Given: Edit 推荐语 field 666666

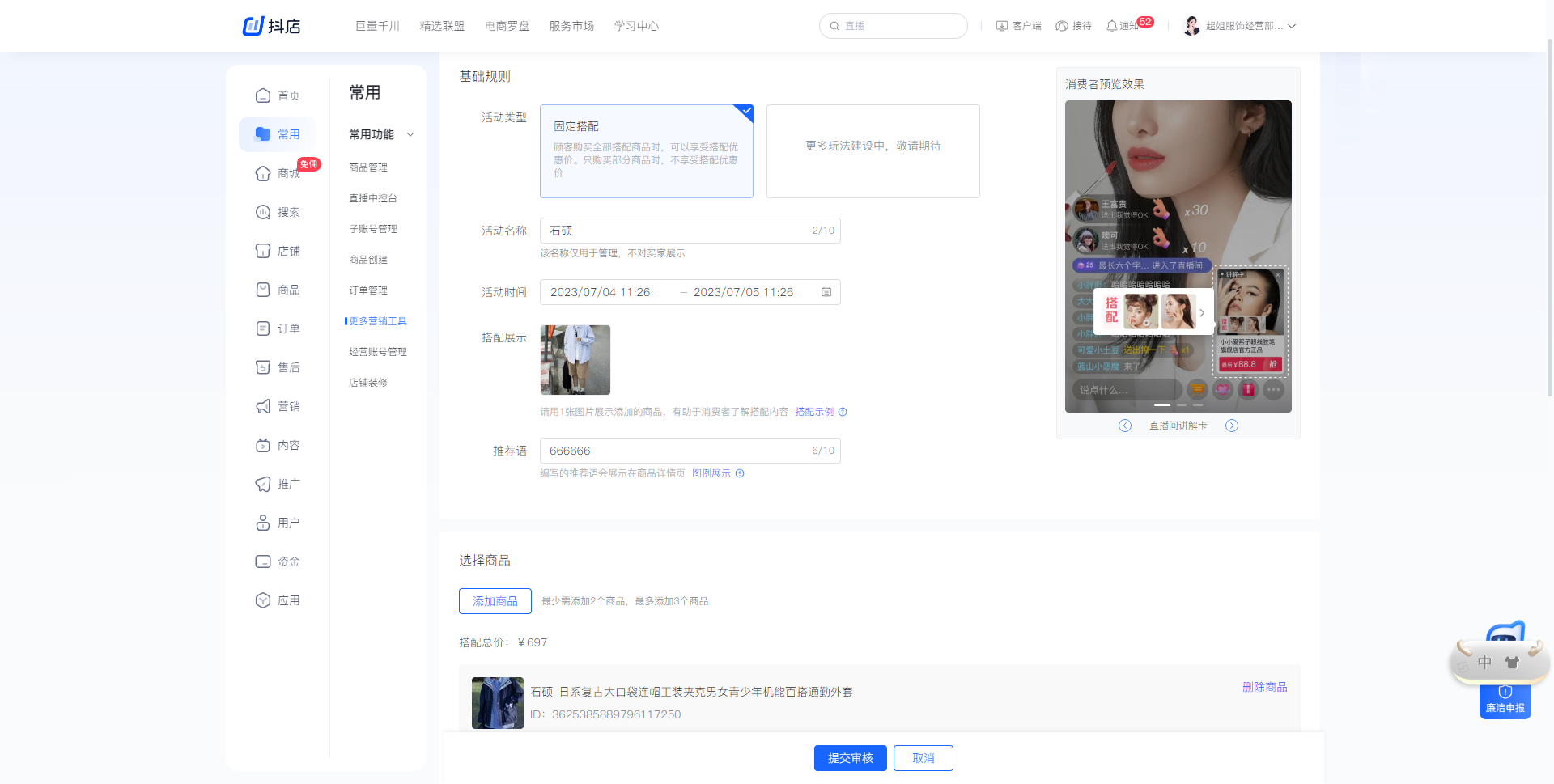Looking at the screenshot, I should coord(690,451).
